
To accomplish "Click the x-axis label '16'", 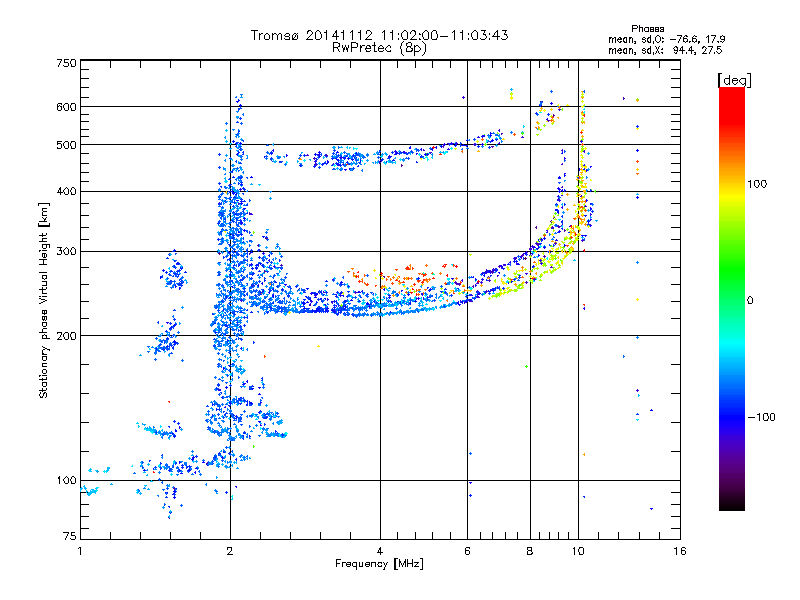I will 680,551.
